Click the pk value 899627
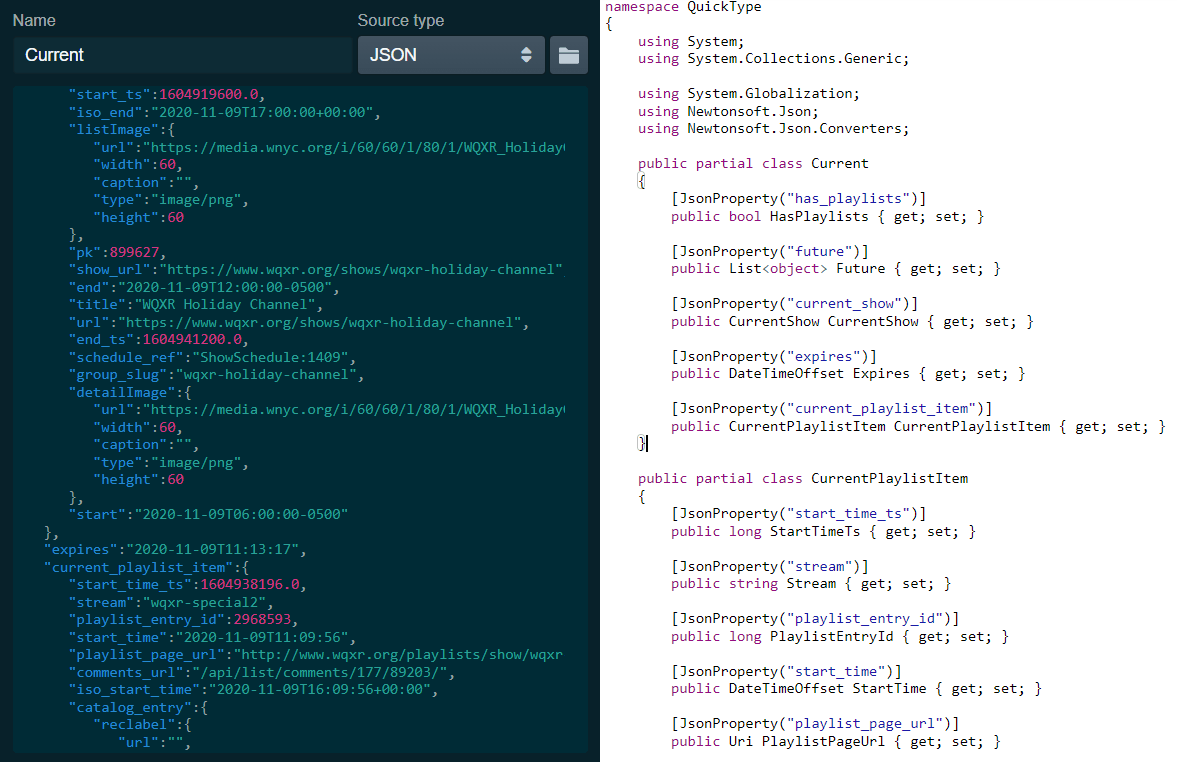 (138, 252)
